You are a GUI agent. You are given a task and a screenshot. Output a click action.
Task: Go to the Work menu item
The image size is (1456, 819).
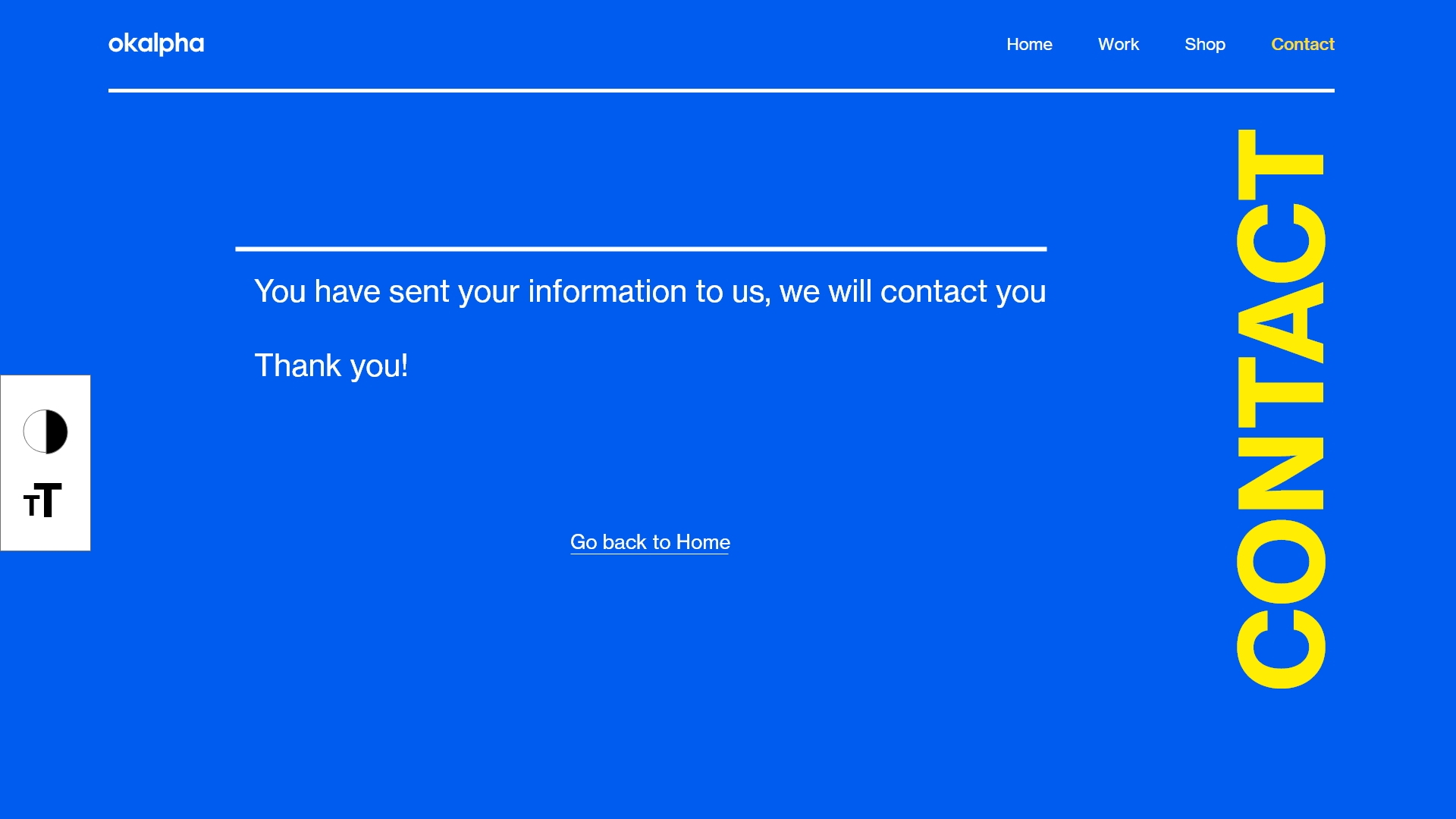point(1119,44)
